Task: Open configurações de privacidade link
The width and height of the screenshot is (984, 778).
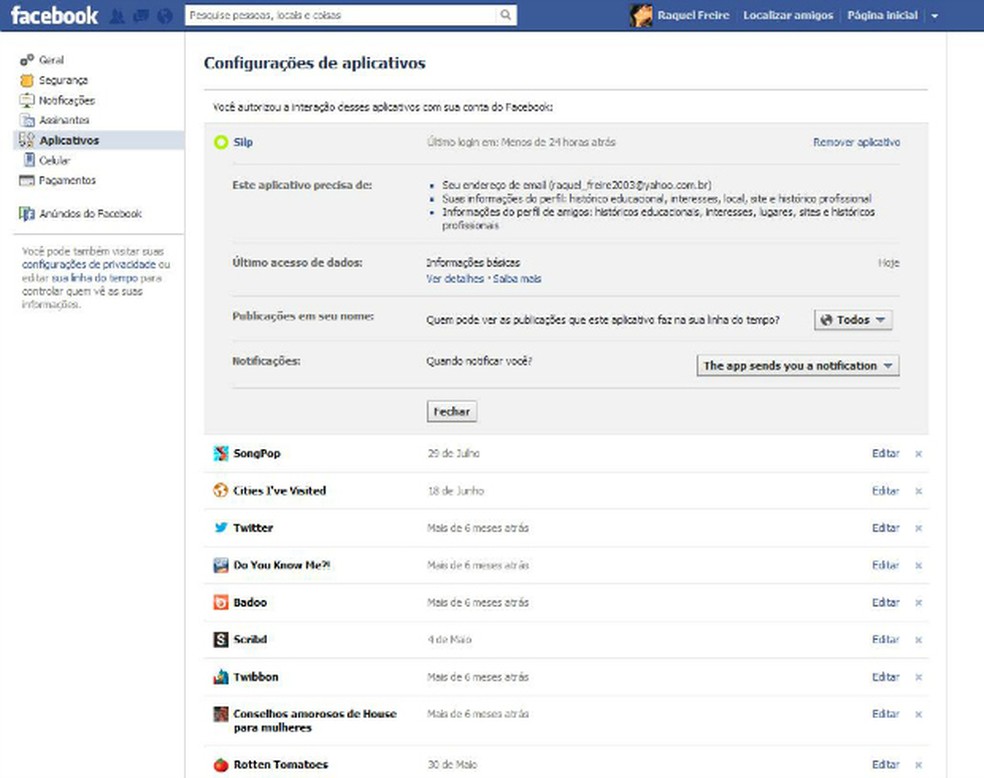Action: pyautogui.click(x=89, y=265)
